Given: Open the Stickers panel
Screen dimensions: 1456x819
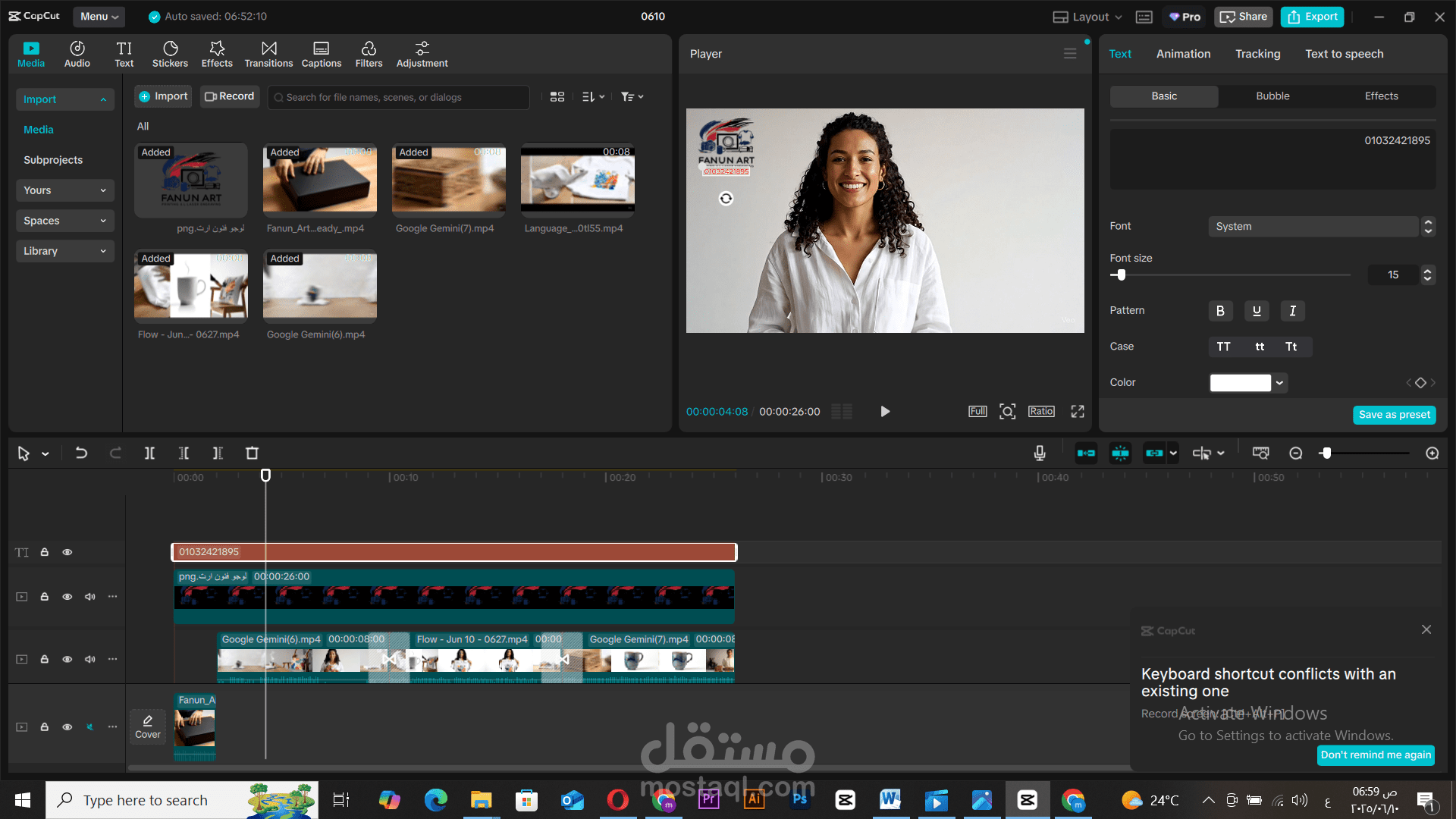Looking at the screenshot, I should pyautogui.click(x=170, y=54).
